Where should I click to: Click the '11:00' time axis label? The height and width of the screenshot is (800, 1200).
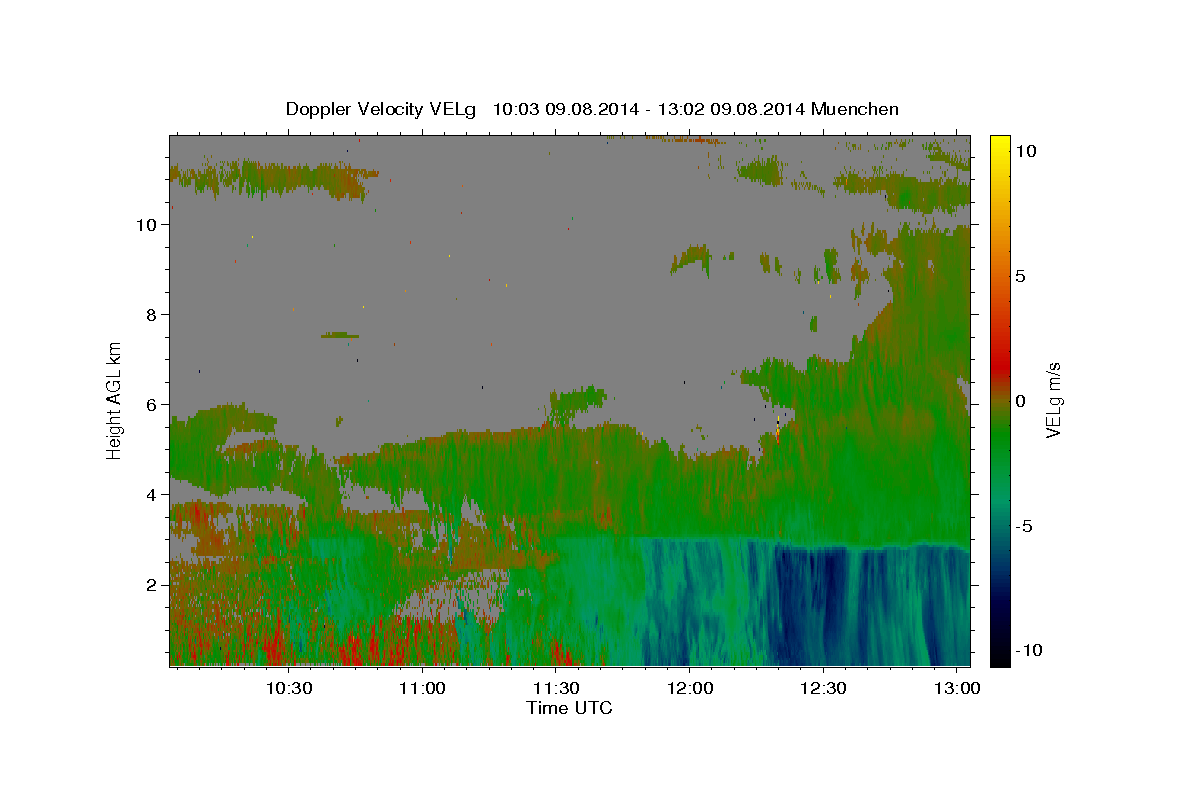coord(422,689)
